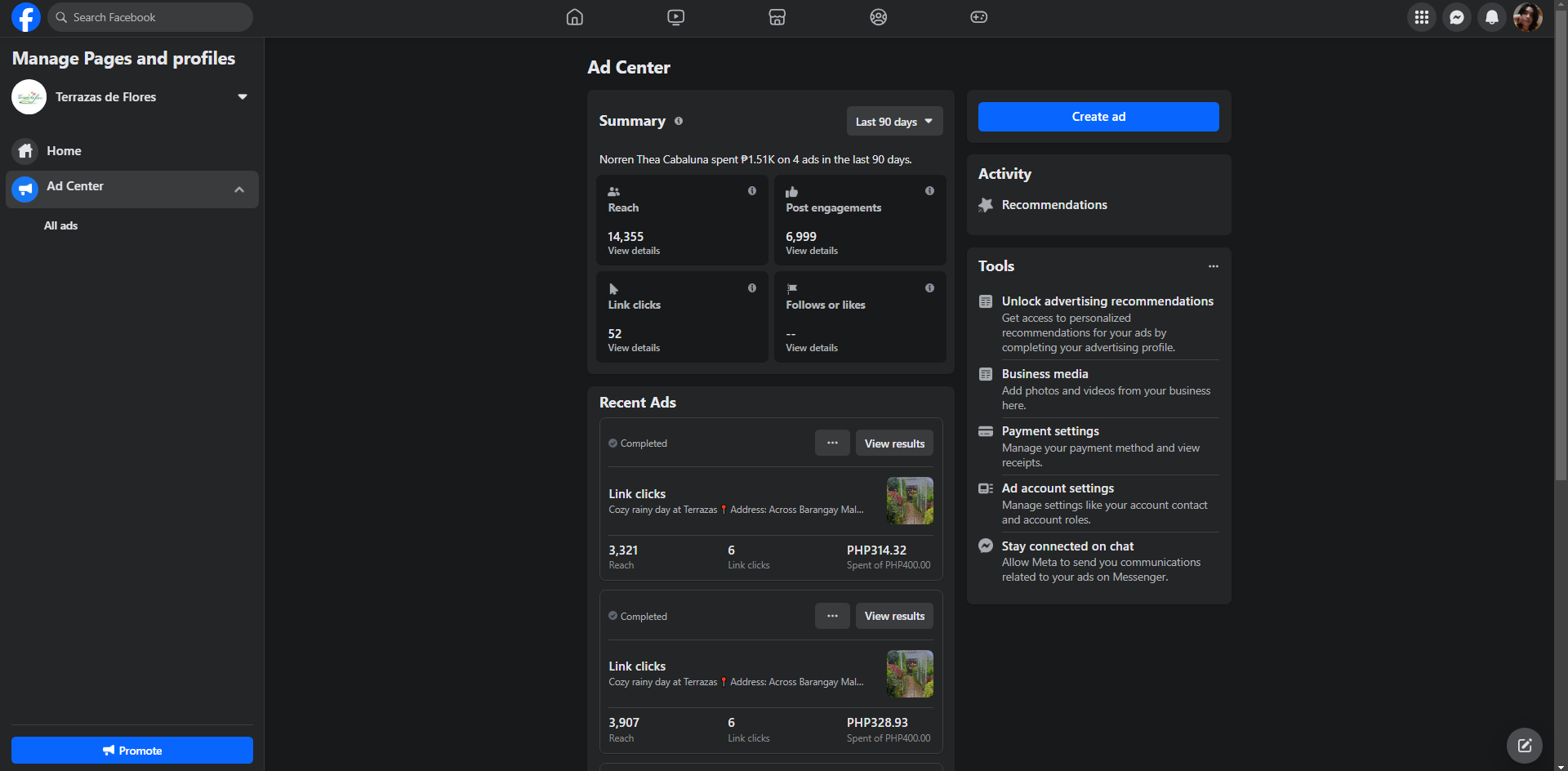The image size is (1568, 771).
Task: Go to Facebook Marketplace
Action: 777,17
